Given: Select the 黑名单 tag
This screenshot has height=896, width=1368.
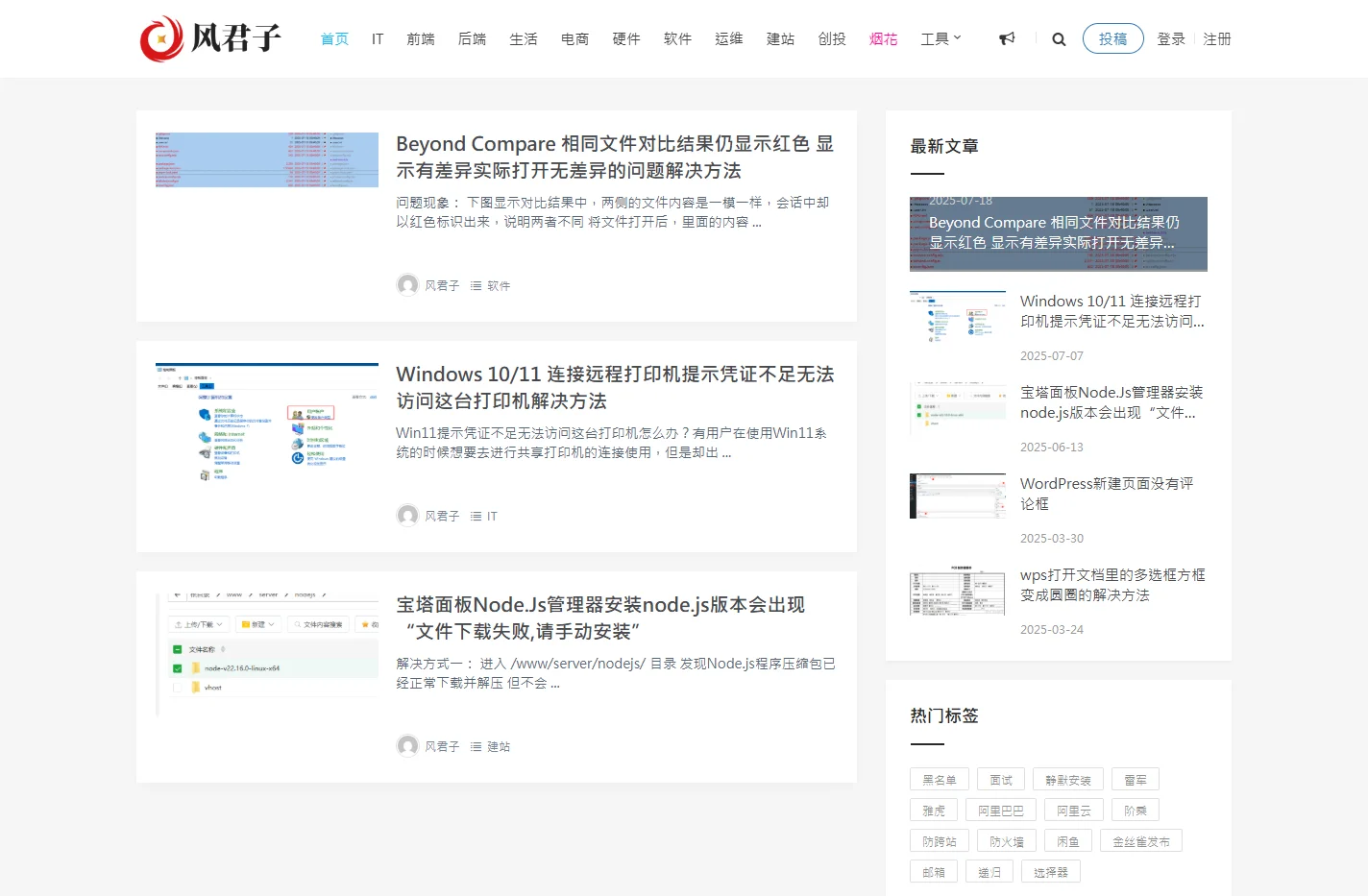Looking at the screenshot, I should (x=940, y=779).
